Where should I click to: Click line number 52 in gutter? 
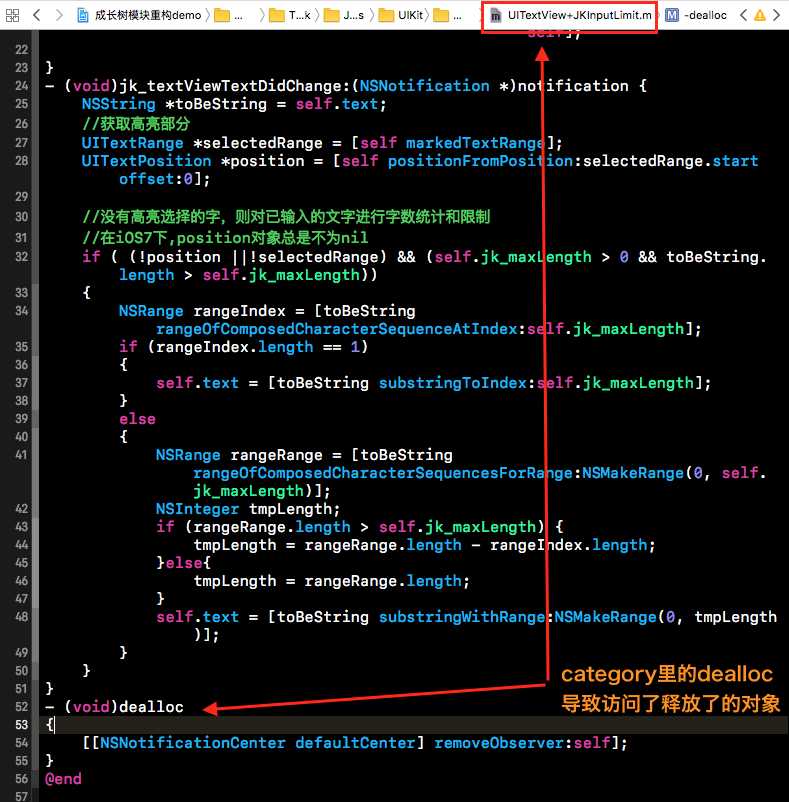21,706
